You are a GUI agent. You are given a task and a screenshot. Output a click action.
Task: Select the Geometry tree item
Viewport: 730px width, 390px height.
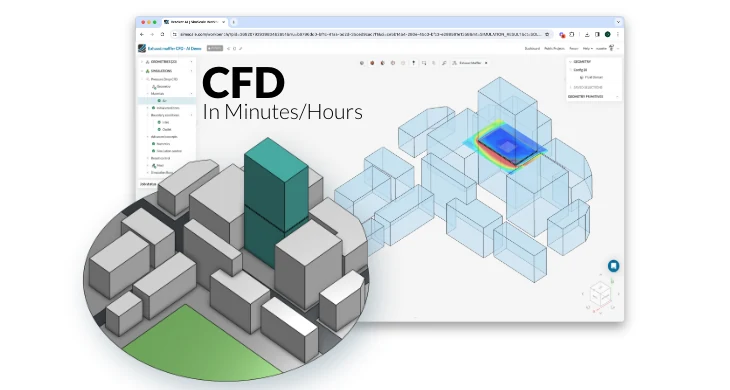(163, 87)
